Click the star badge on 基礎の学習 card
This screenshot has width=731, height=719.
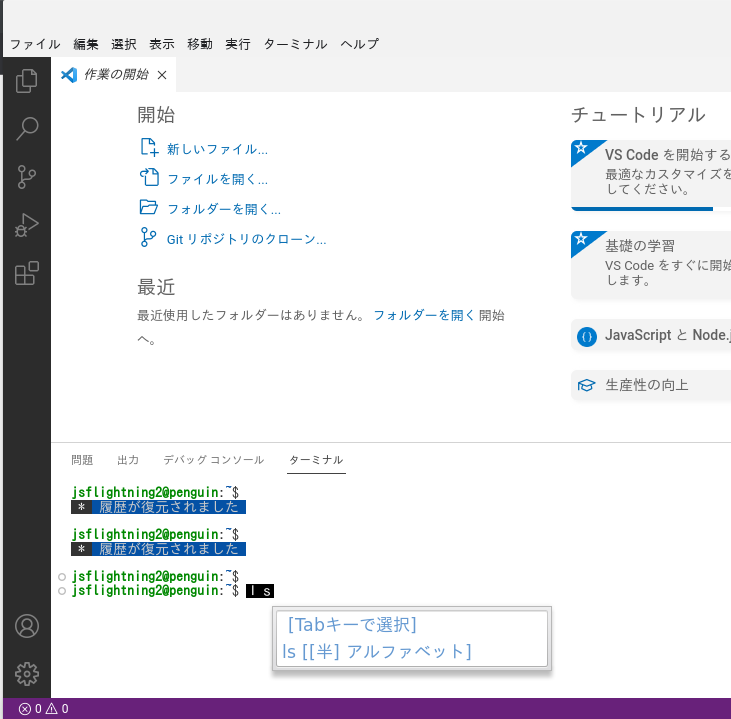click(x=581, y=239)
